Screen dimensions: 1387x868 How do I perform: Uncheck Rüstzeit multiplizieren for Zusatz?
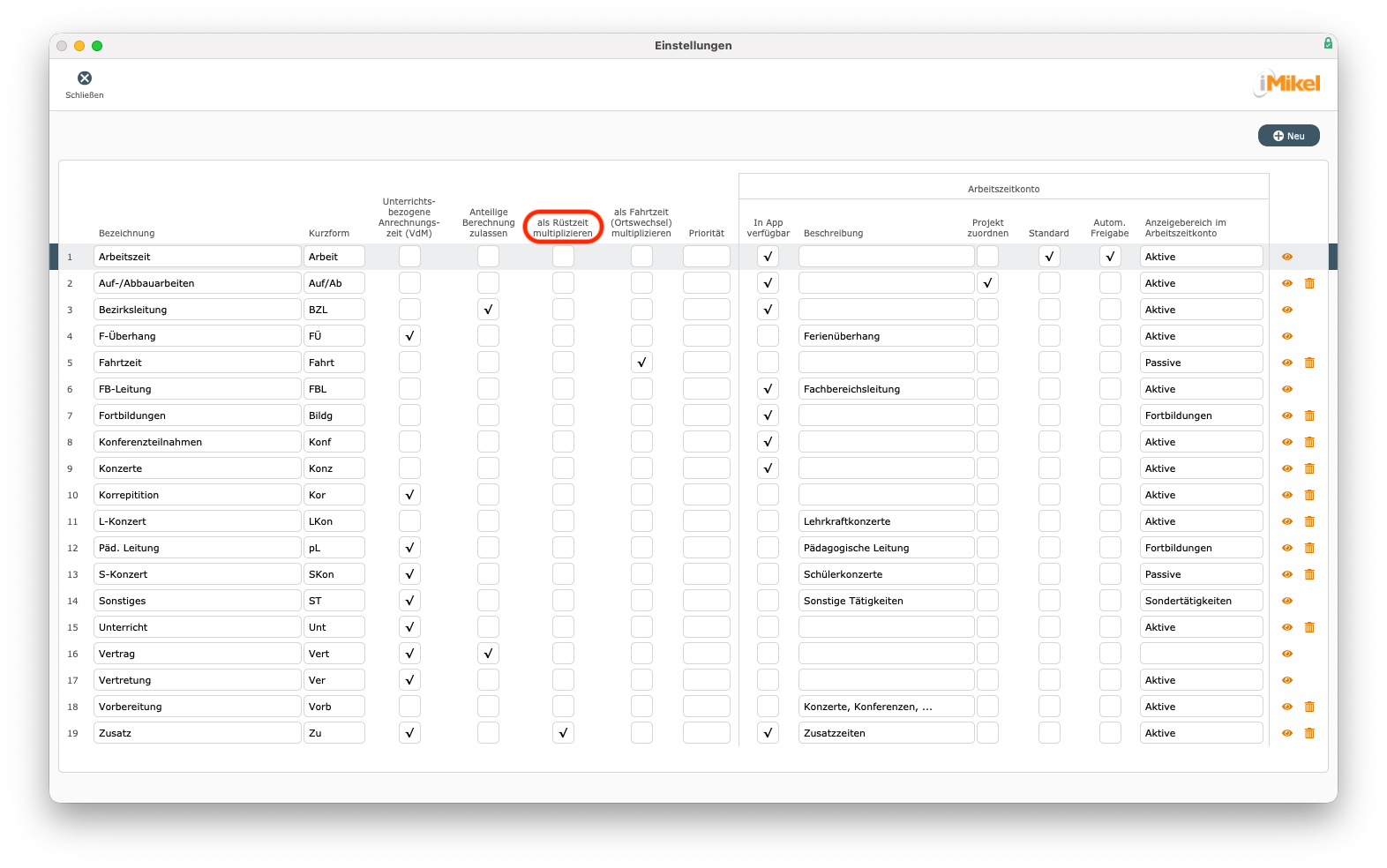coord(563,733)
